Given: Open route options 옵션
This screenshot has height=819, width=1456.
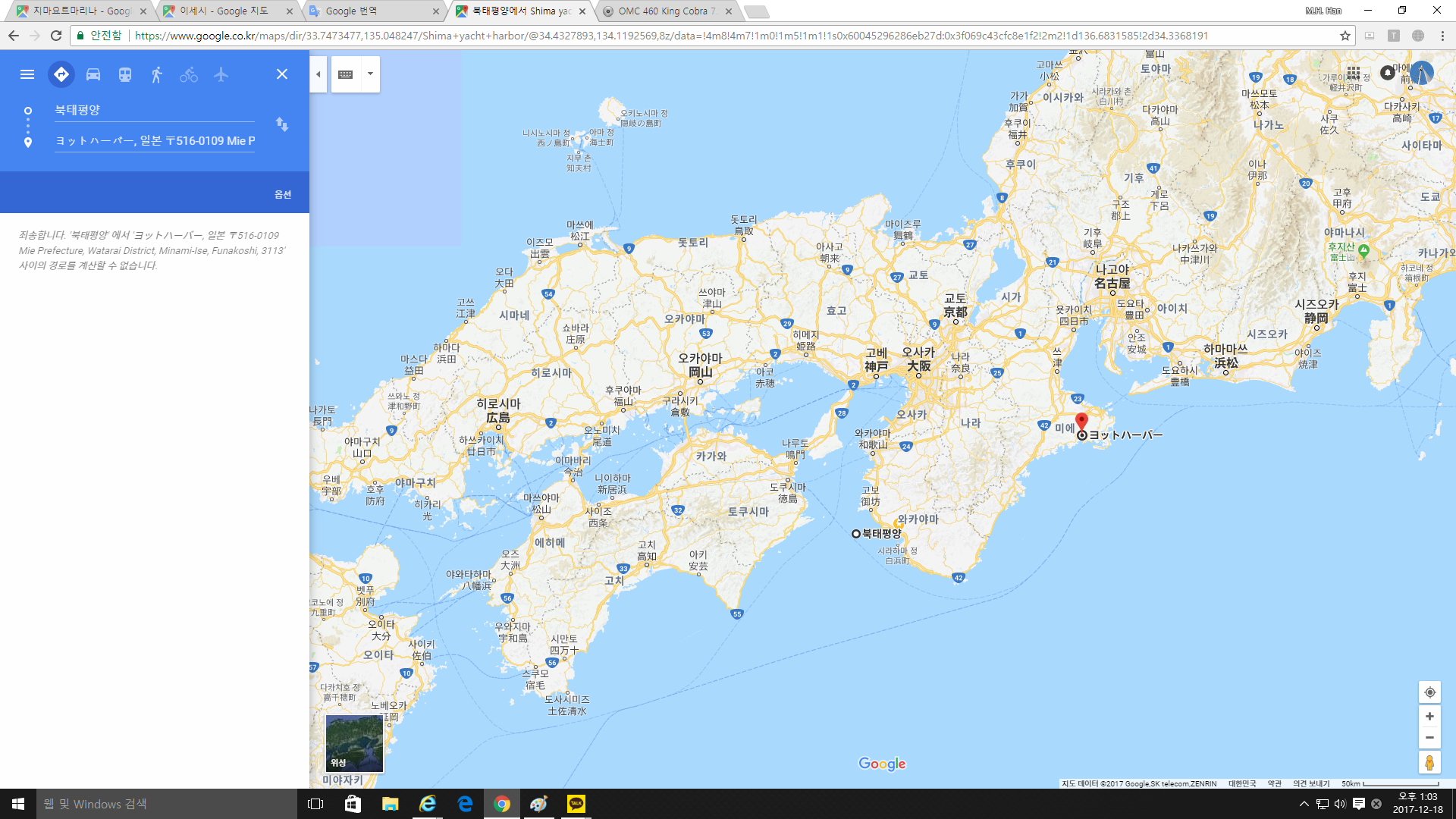Looking at the screenshot, I should pos(283,195).
